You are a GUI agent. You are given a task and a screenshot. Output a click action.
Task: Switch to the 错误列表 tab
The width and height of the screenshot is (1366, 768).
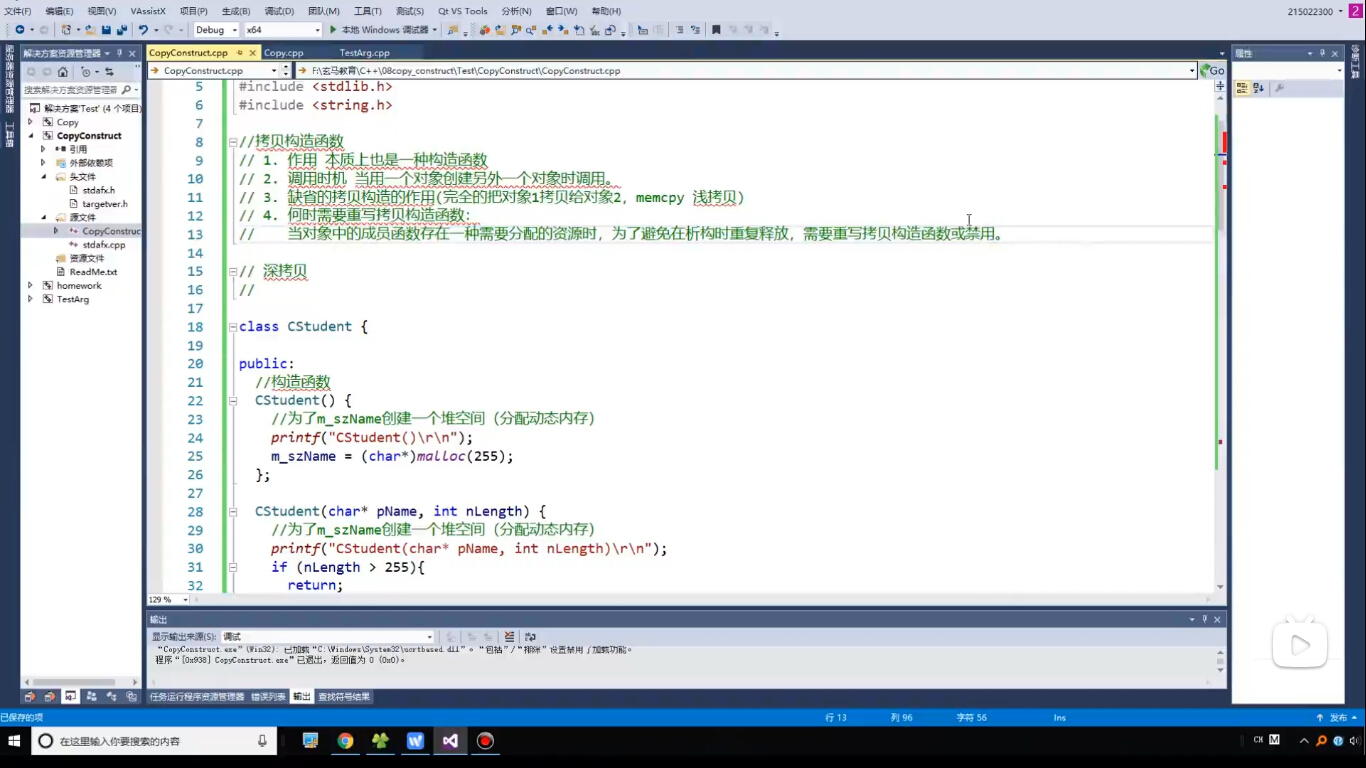[267, 697]
